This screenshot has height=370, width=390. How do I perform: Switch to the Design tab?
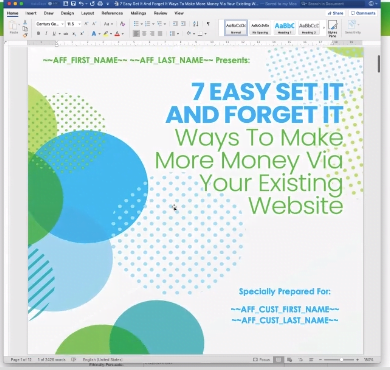tap(67, 13)
